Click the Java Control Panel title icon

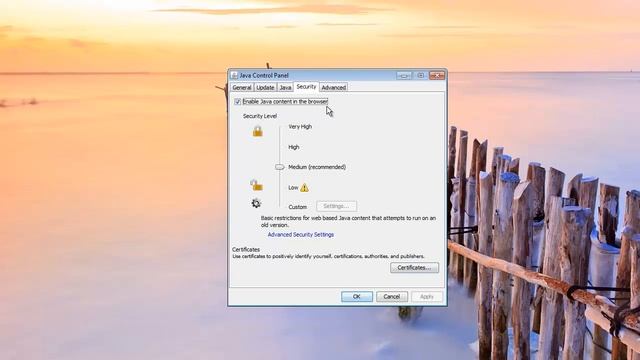click(234, 76)
